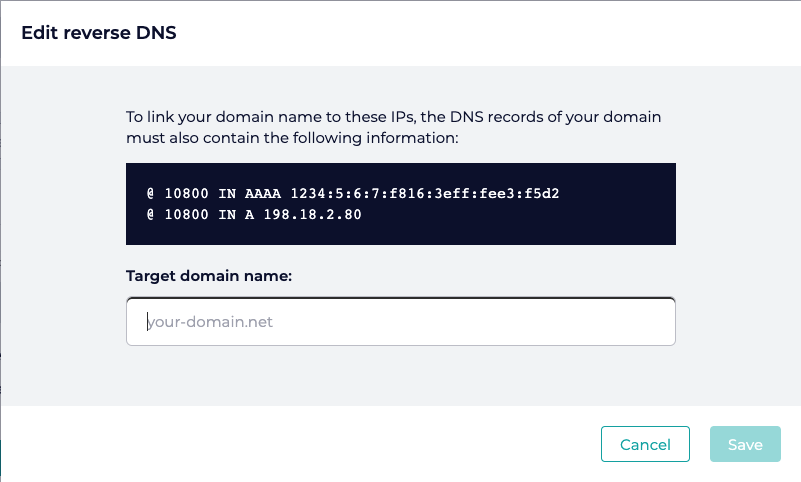Click empty space right of the A record line

[520, 213]
